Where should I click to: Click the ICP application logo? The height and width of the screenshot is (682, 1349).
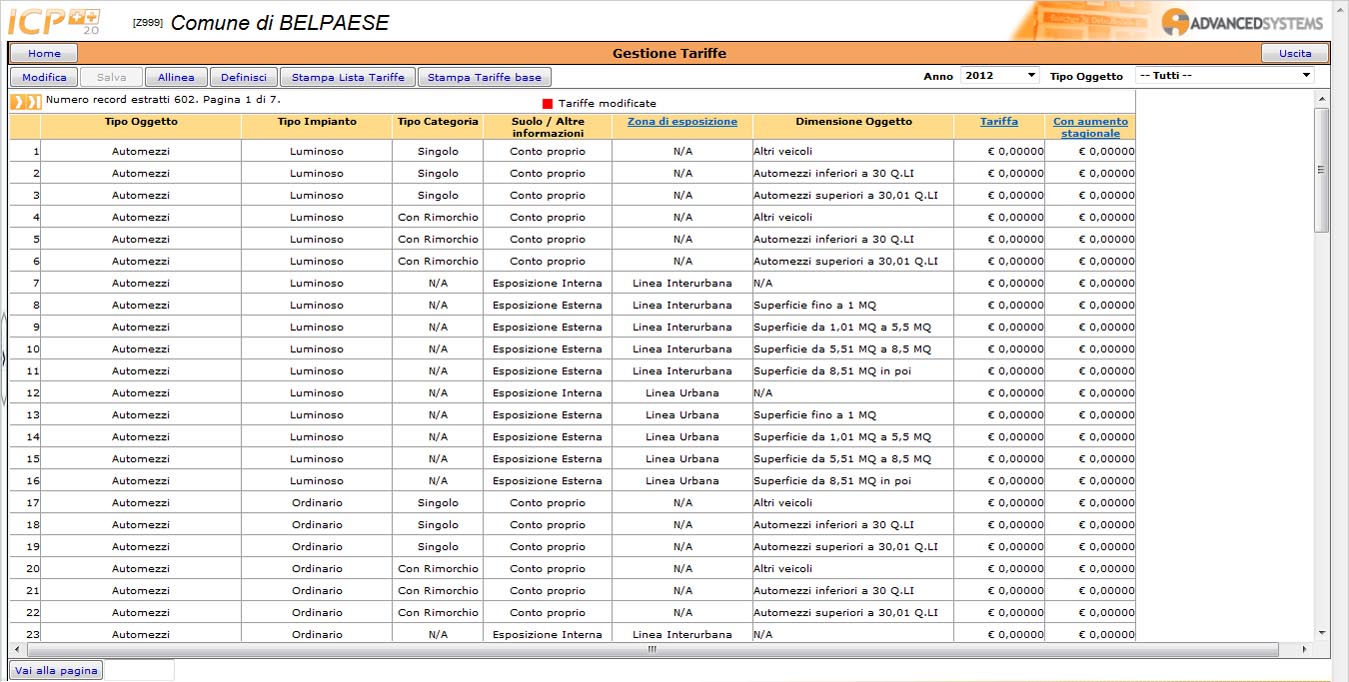point(54,20)
